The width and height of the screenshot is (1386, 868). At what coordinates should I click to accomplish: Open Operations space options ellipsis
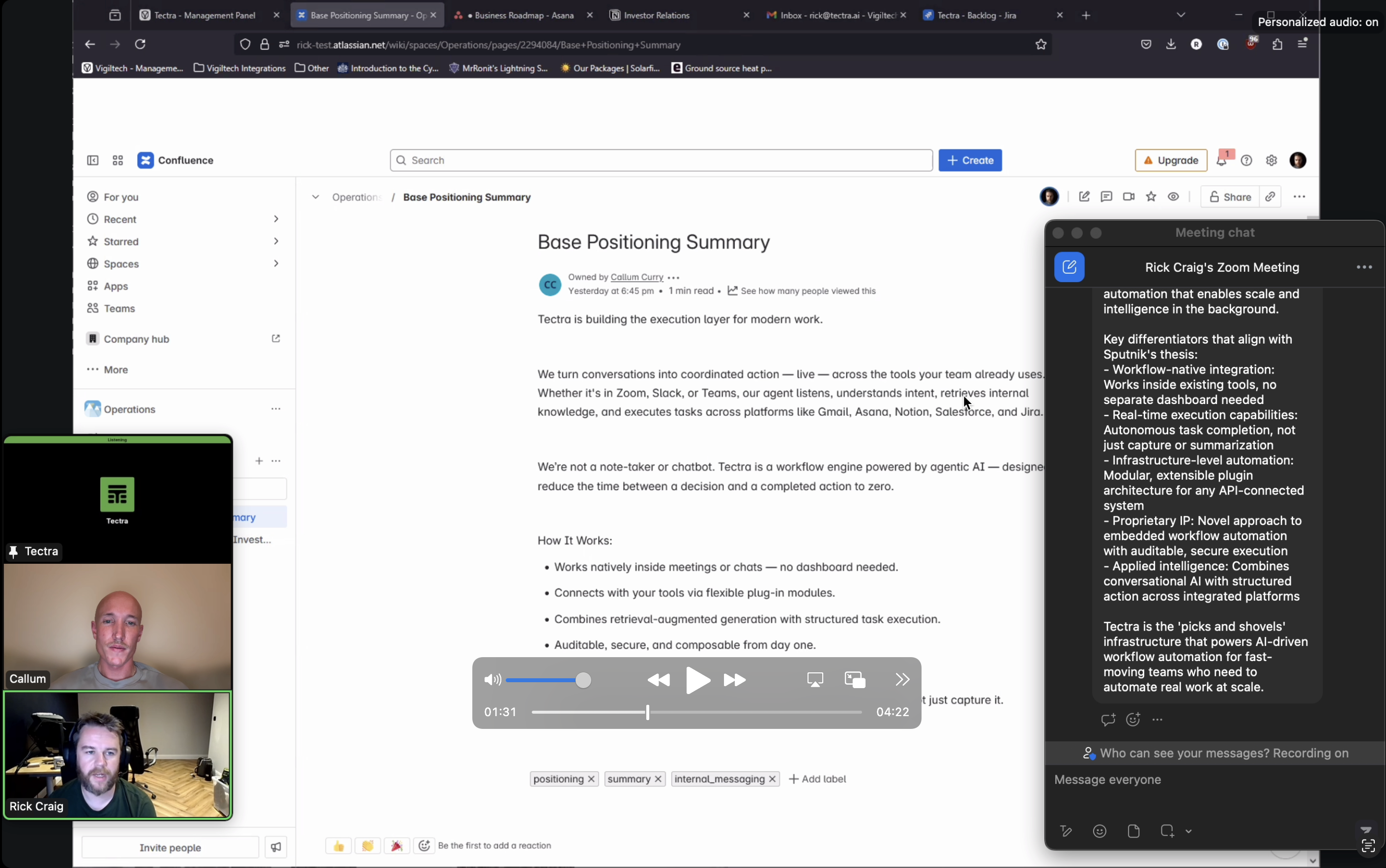[x=276, y=409]
